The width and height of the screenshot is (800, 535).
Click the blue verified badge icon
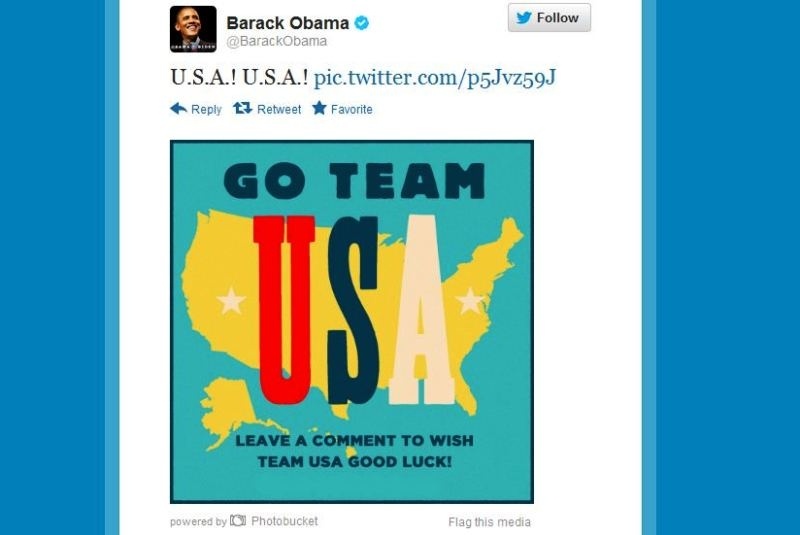point(362,23)
